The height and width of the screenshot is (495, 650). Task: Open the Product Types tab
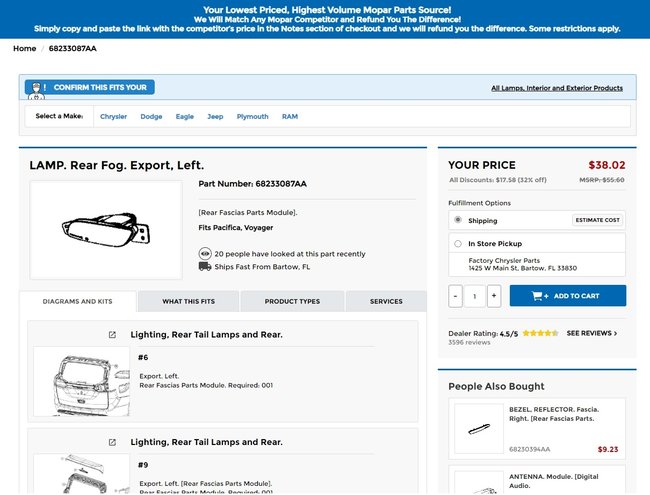point(292,301)
